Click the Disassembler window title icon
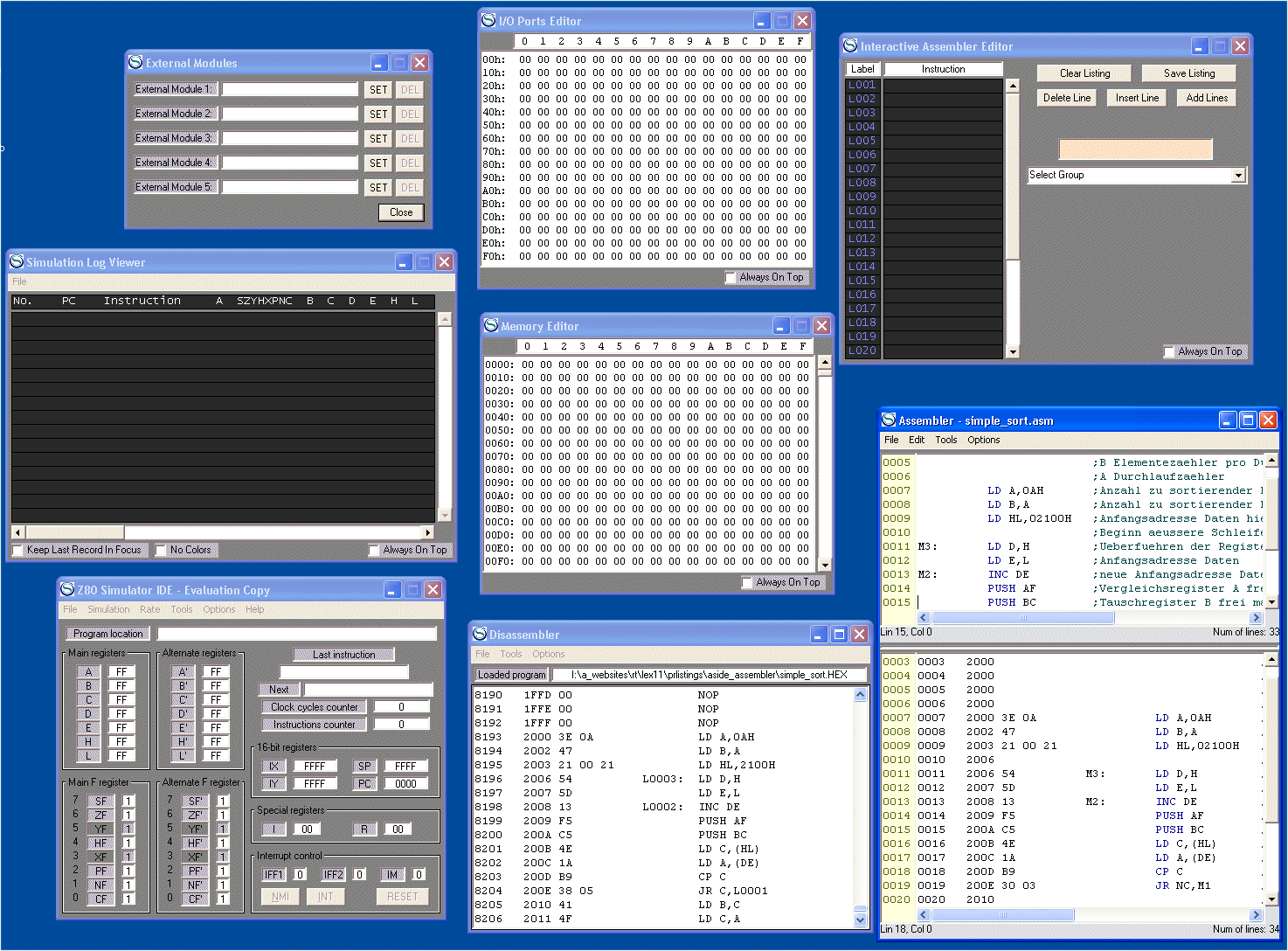 (x=480, y=635)
